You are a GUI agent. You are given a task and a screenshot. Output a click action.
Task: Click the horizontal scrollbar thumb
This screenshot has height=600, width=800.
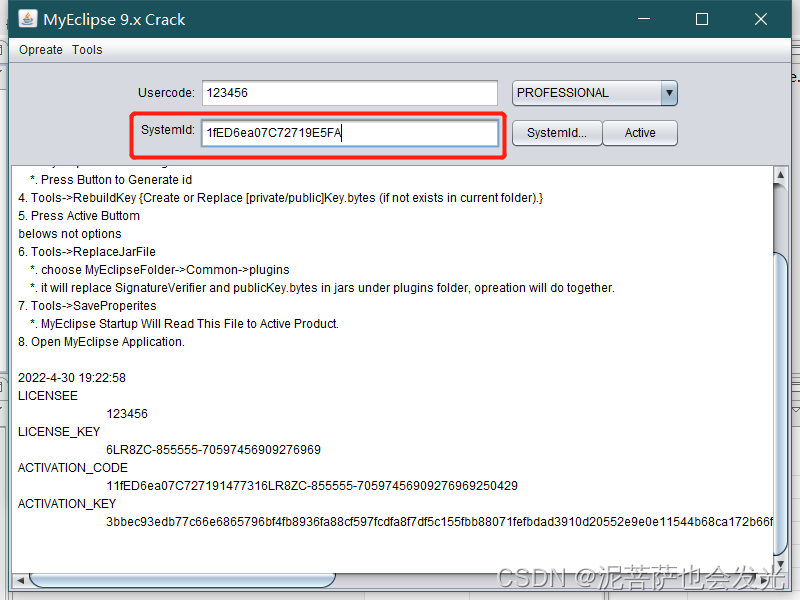(182, 580)
